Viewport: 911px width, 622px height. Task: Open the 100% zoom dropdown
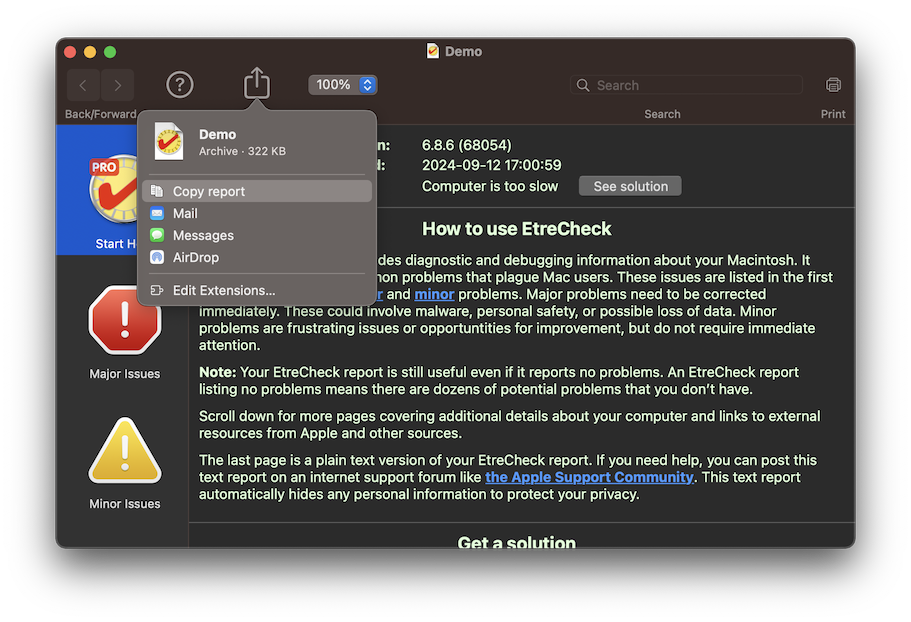coord(342,85)
